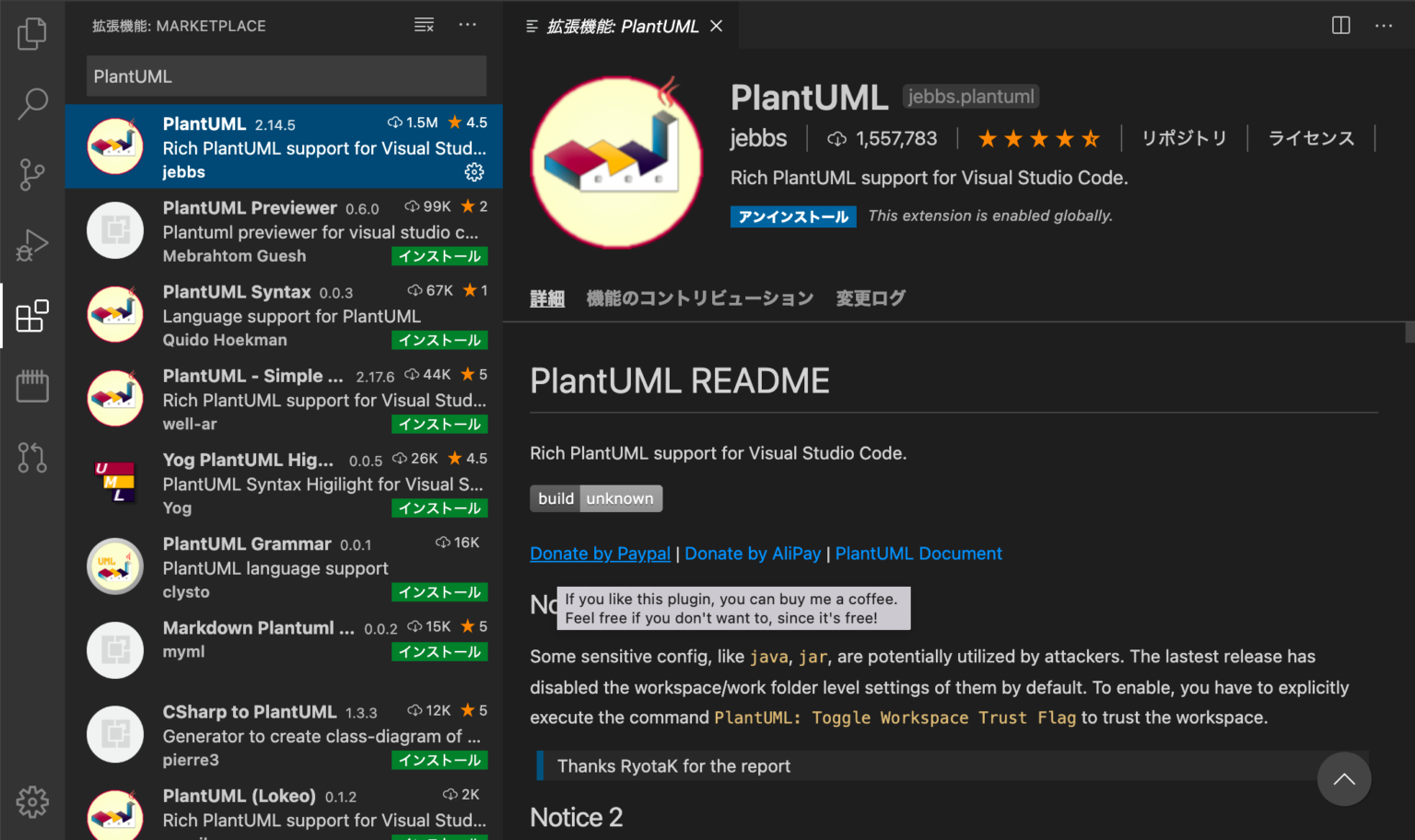
Task: Open the Source Control view icon
Action: pyautogui.click(x=32, y=174)
